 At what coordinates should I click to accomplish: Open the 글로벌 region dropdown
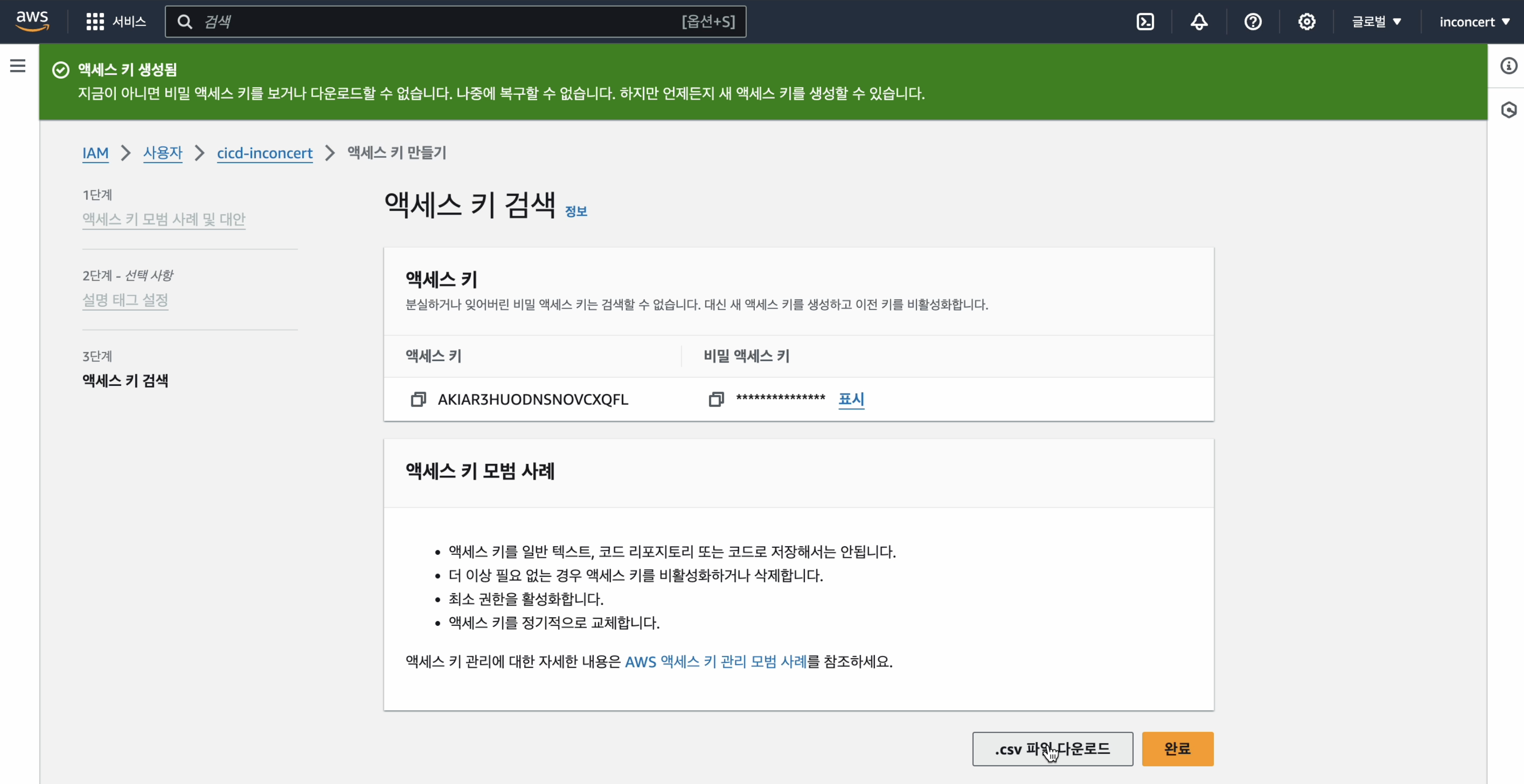[x=1376, y=21]
